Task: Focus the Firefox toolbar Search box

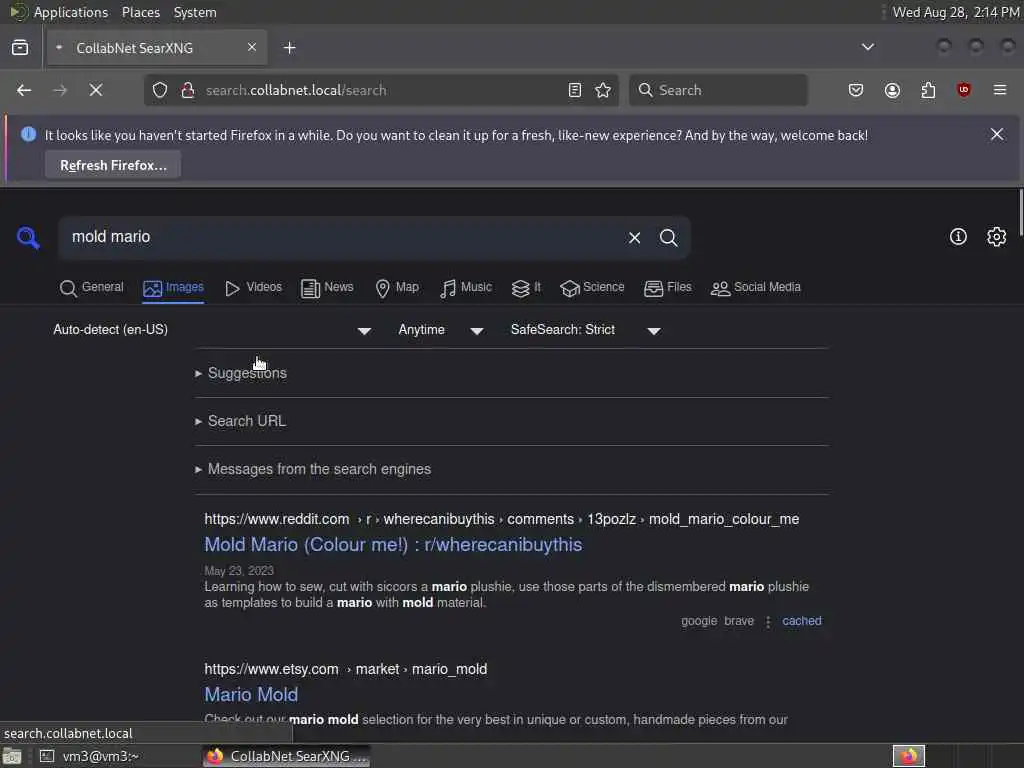Action: click(x=718, y=90)
